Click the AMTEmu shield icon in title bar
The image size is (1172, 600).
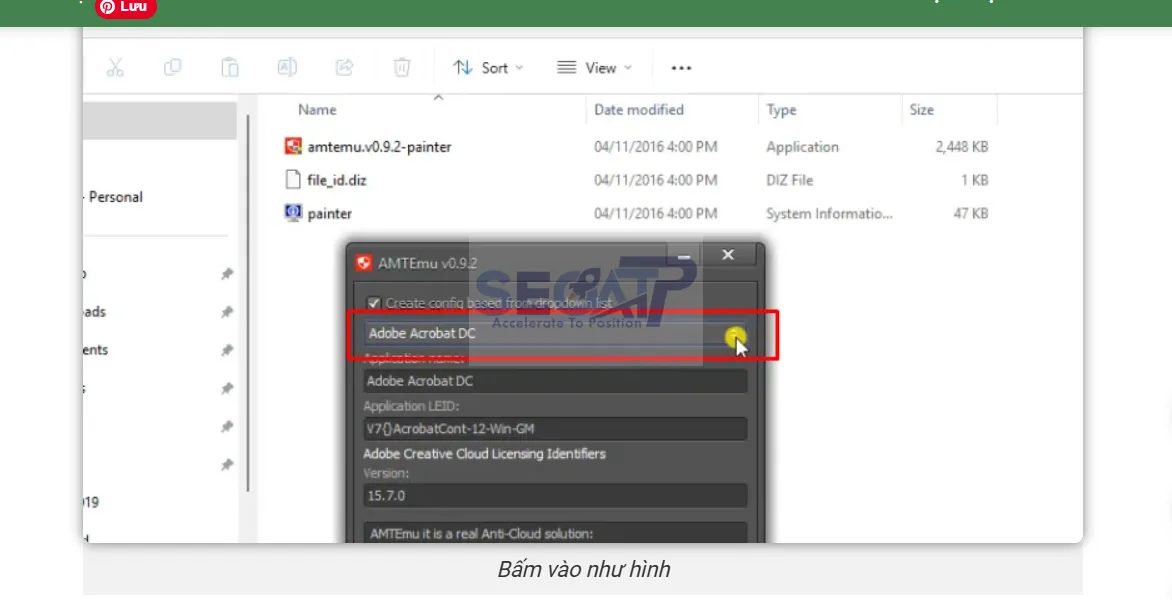pyautogui.click(x=364, y=263)
